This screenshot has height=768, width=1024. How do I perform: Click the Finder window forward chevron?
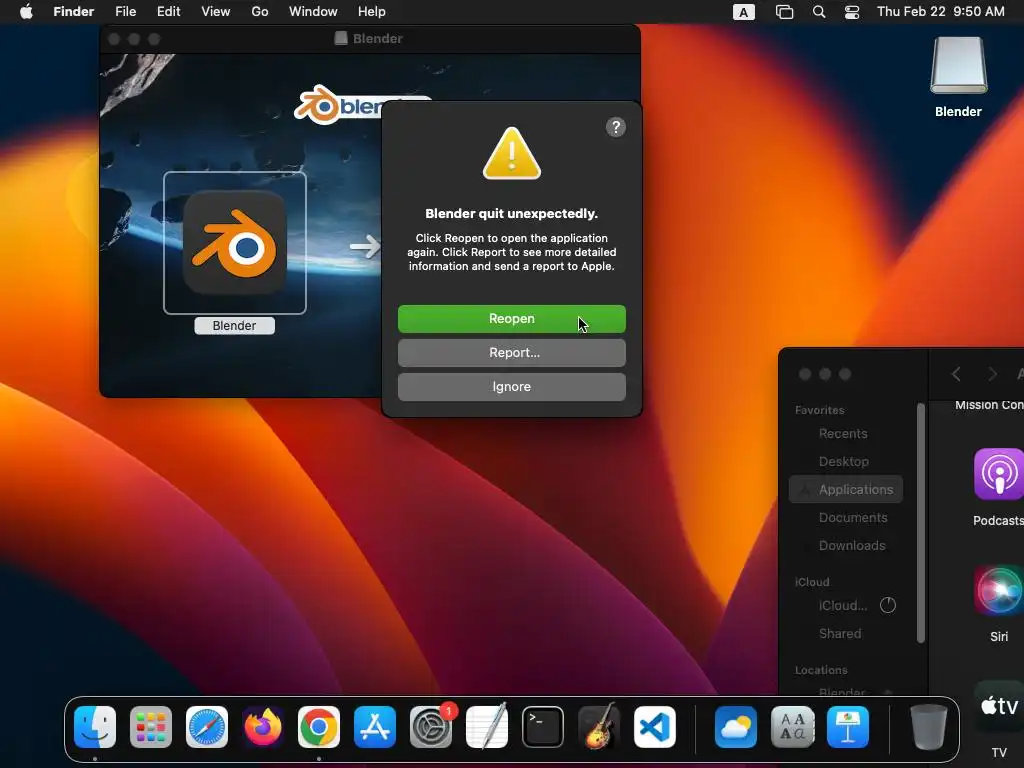pyautogui.click(x=993, y=374)
